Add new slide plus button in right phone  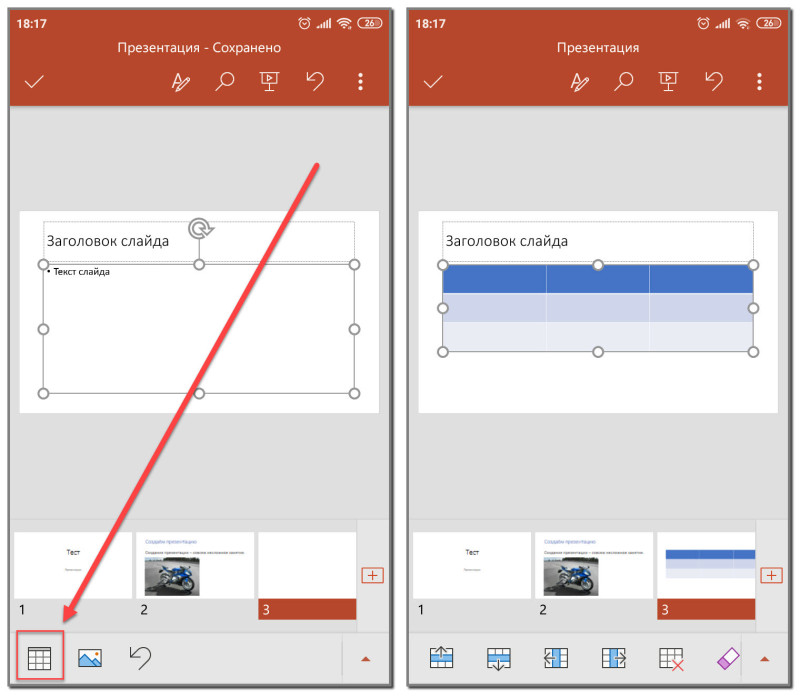pyautogui.click(x=771, y=575)
